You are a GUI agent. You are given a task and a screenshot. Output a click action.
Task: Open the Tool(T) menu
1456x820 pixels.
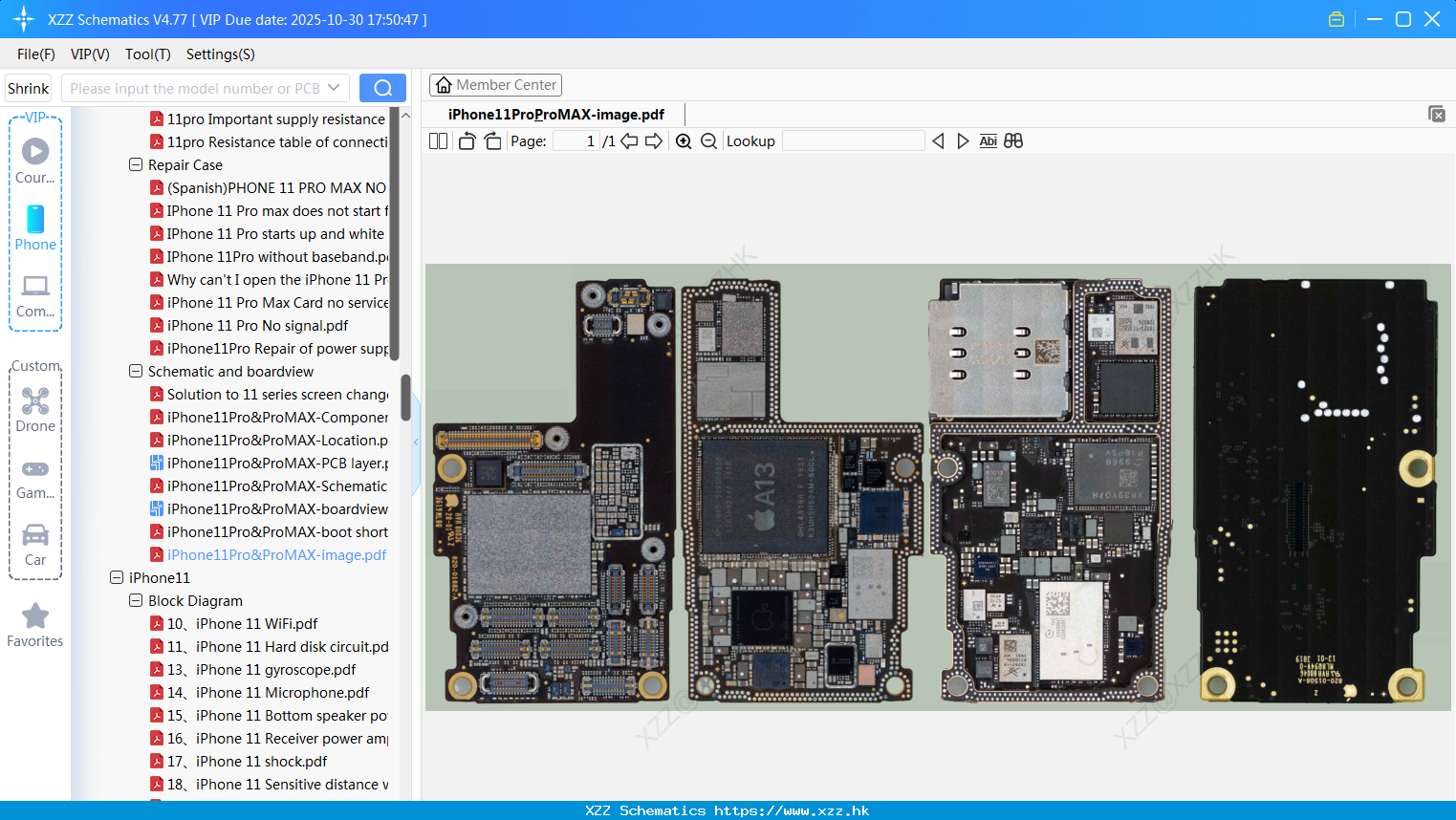tap(148, 54)
